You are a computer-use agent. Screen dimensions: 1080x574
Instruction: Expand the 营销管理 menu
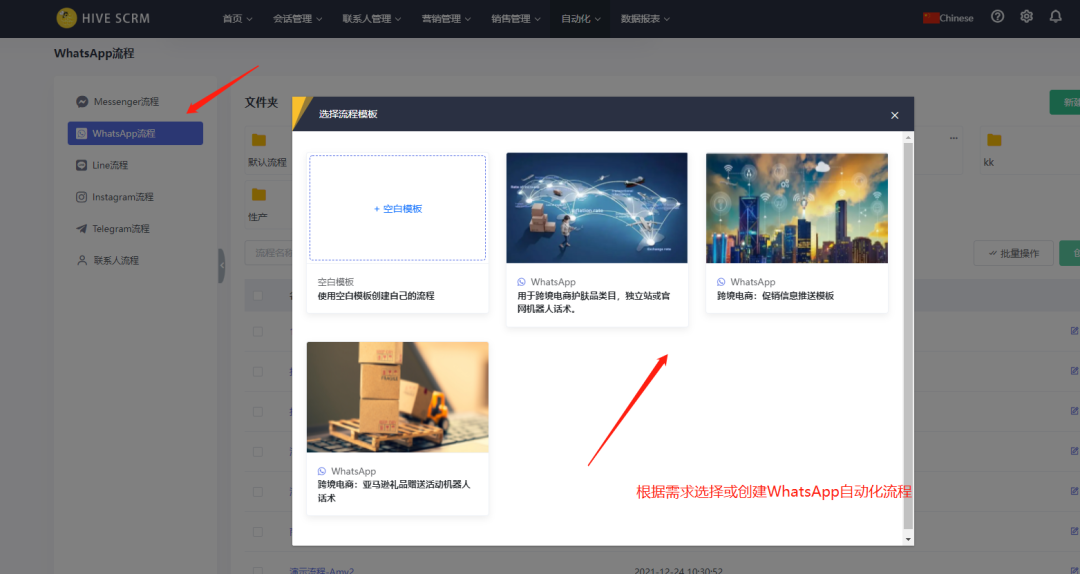coord(446,19)
